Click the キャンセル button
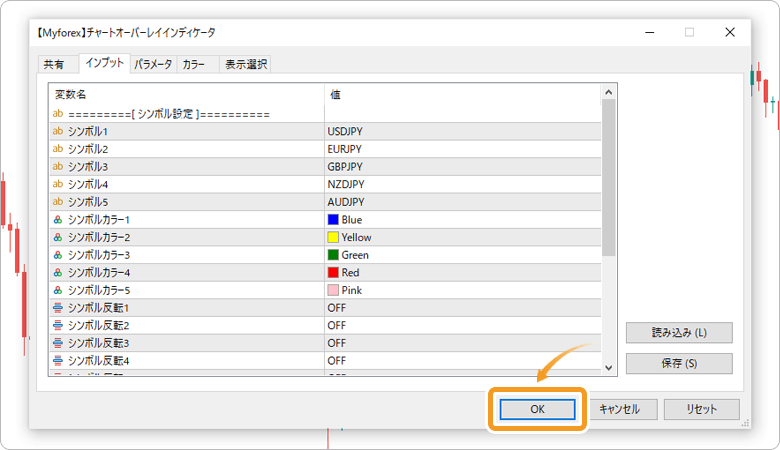 (x=619, y=409)
